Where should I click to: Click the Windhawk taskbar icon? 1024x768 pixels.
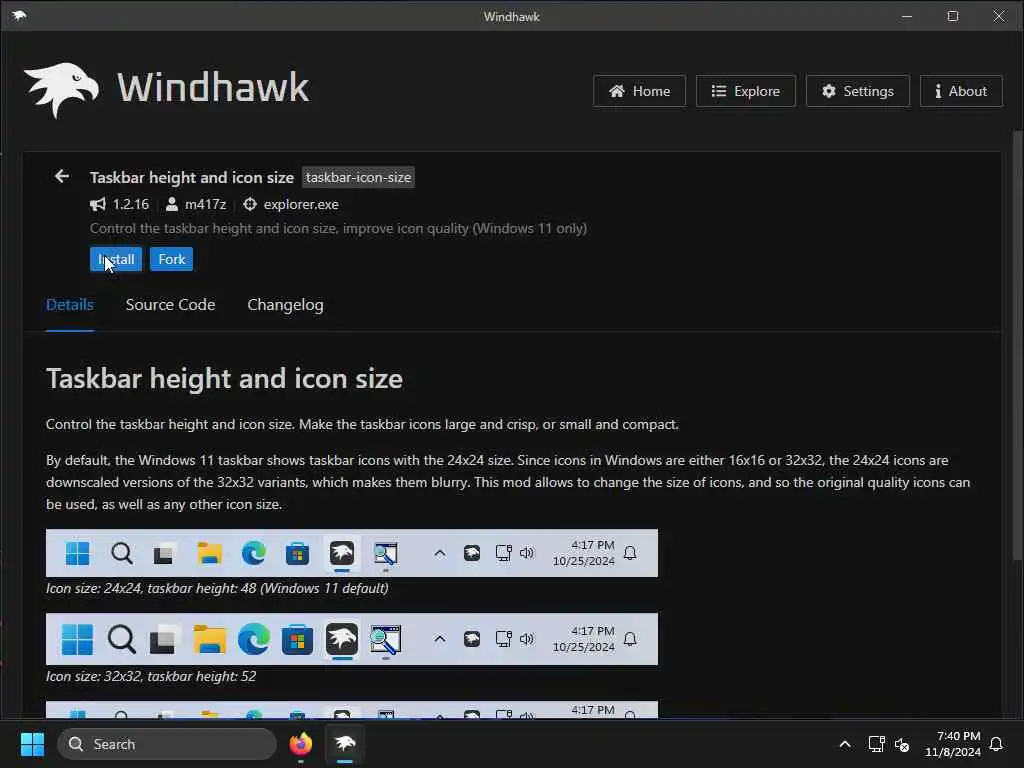[x=345, y=744]
